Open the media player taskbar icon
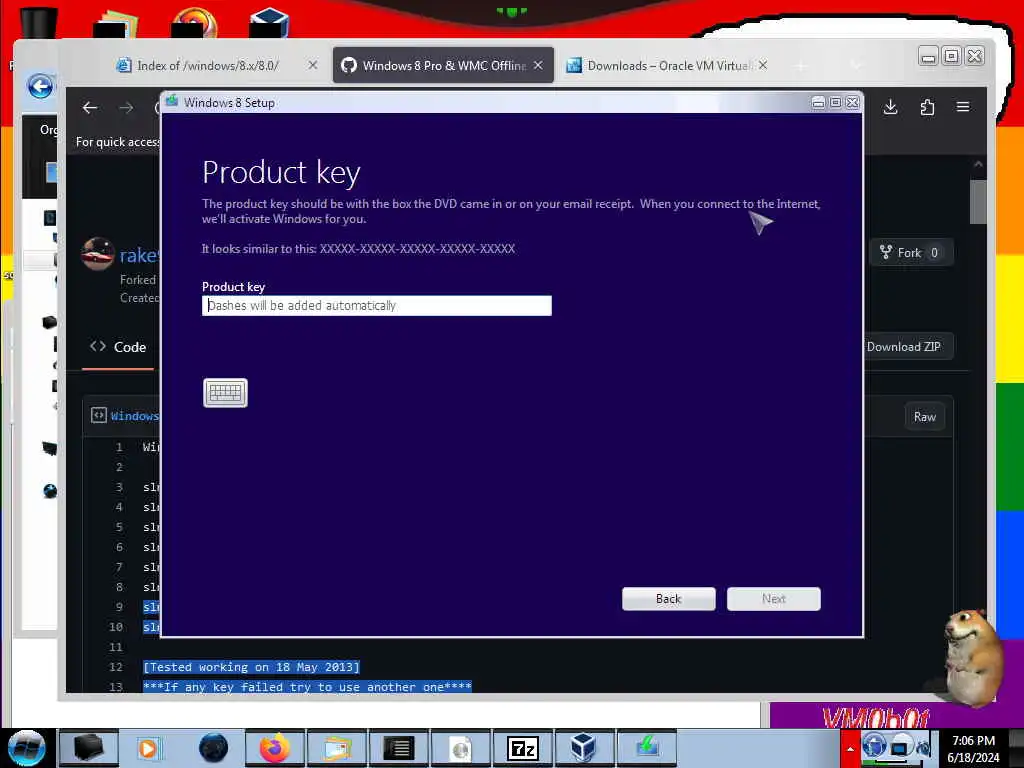1024x768 pixels. tap(148, 748)
